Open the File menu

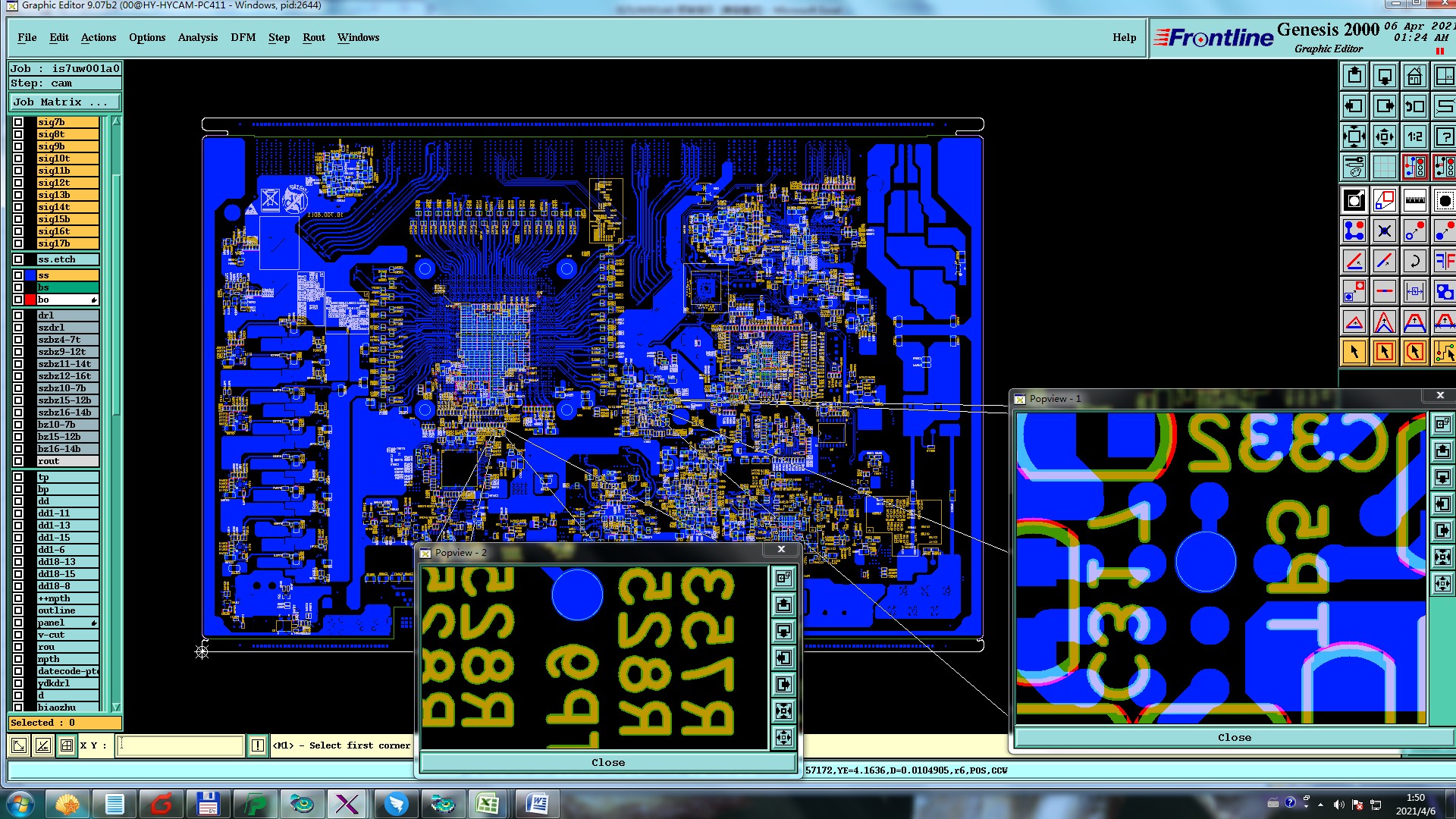(27, 37)
